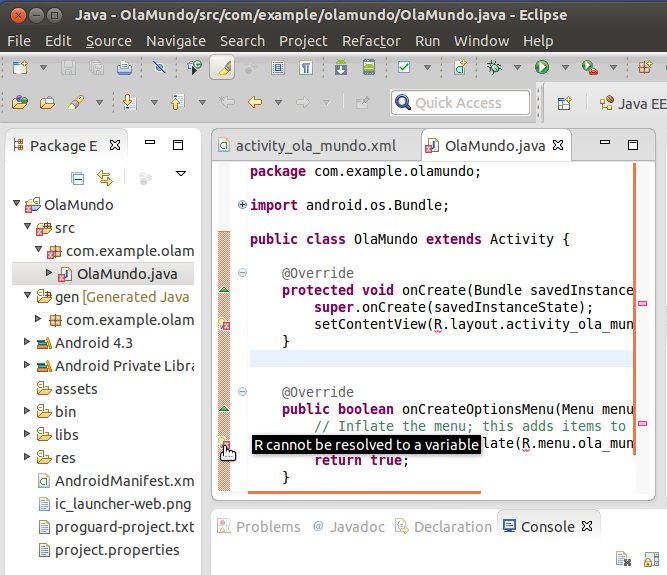Image resolution: width=667 pixels, height=575 pixels.
Task: Open the Package Explorer view menu triangle
Action: tap(181, 174)
